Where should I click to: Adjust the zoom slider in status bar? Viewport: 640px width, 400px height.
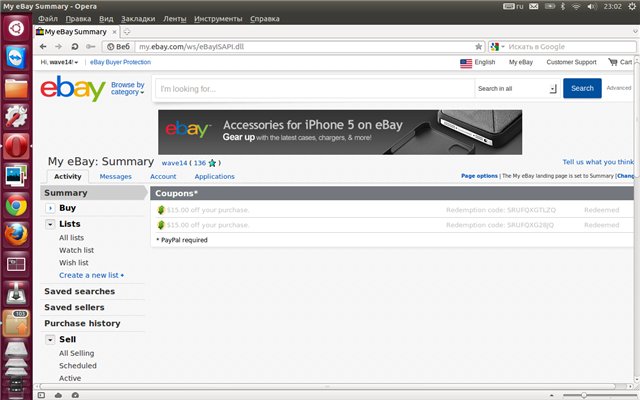[584, 395]
